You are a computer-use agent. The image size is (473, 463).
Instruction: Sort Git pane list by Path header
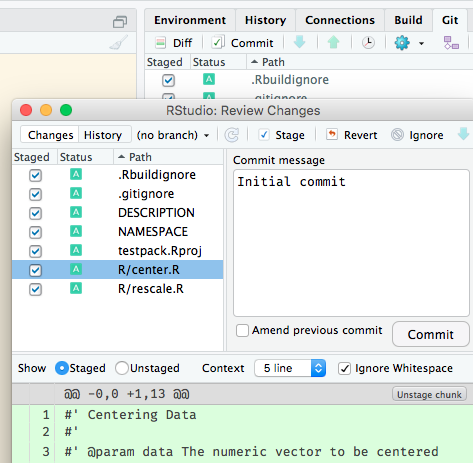click(x=360, y=62)
